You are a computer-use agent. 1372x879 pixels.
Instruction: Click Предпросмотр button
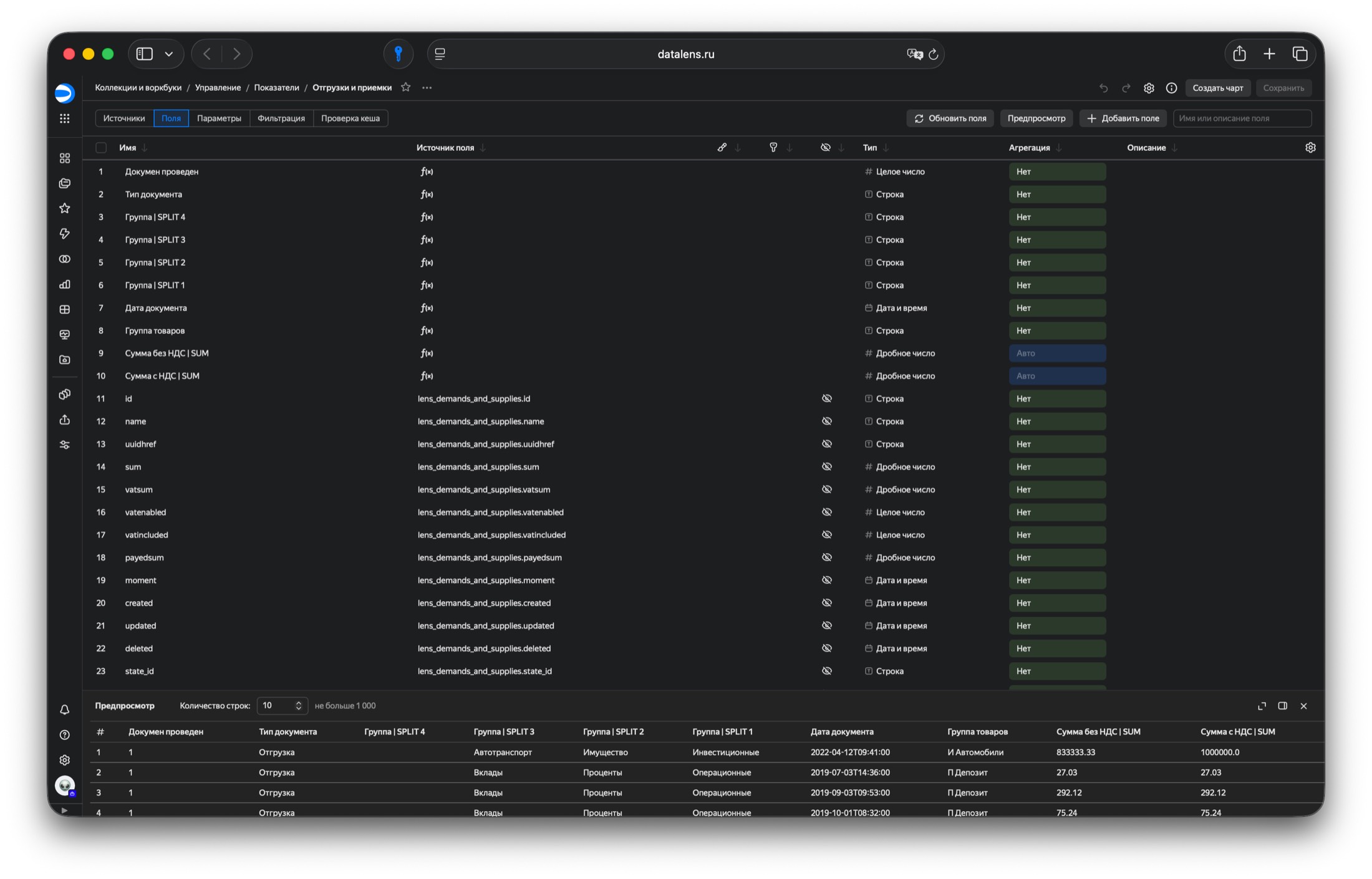[x=1036, y=118]
